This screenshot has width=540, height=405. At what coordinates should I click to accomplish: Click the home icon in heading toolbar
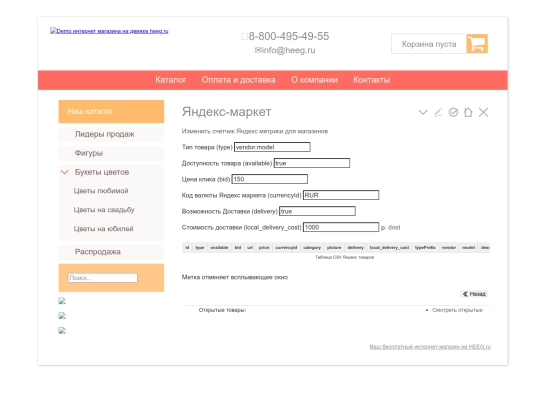468,112
